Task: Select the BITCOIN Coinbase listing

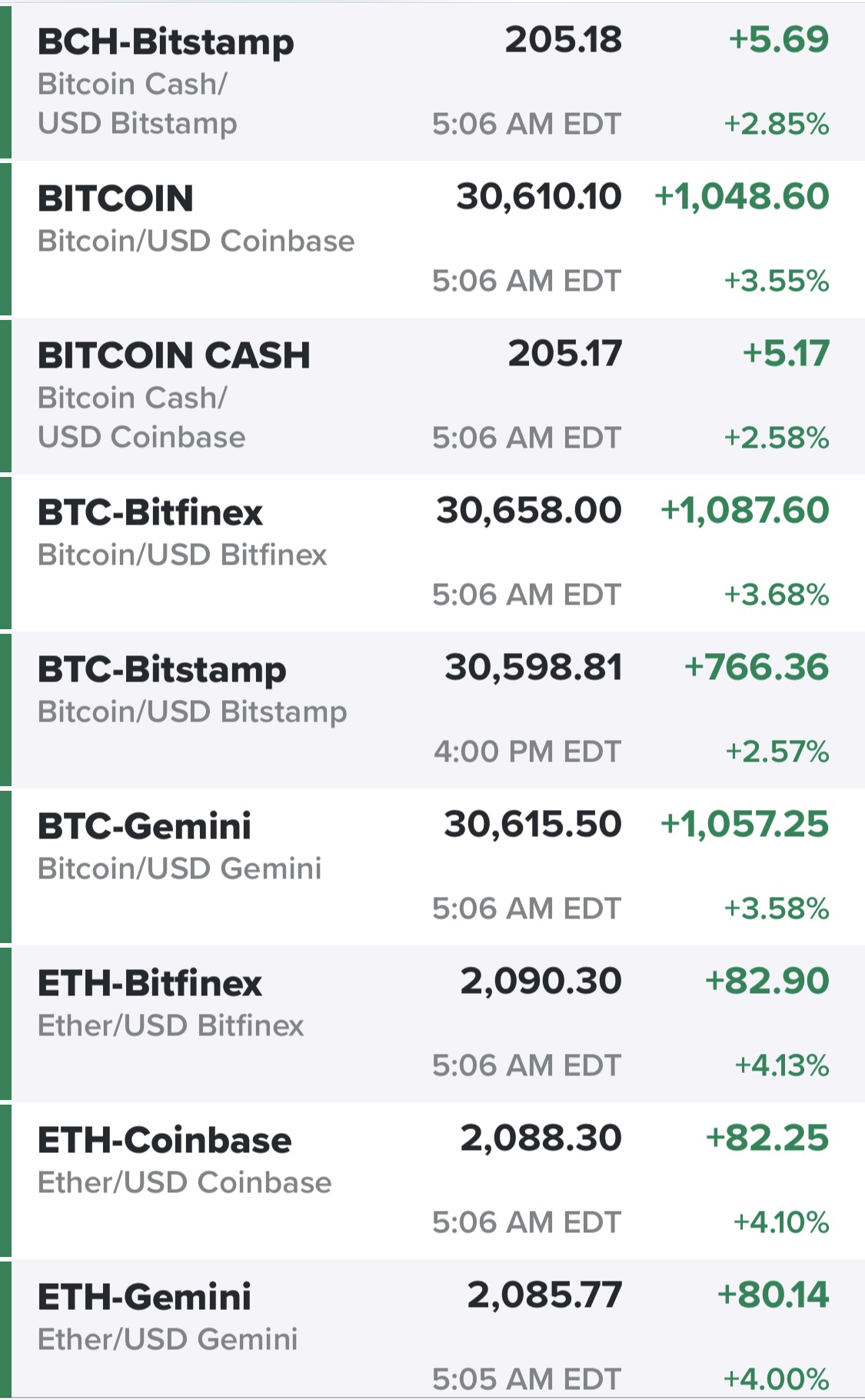Action: (x=432, y=239)
